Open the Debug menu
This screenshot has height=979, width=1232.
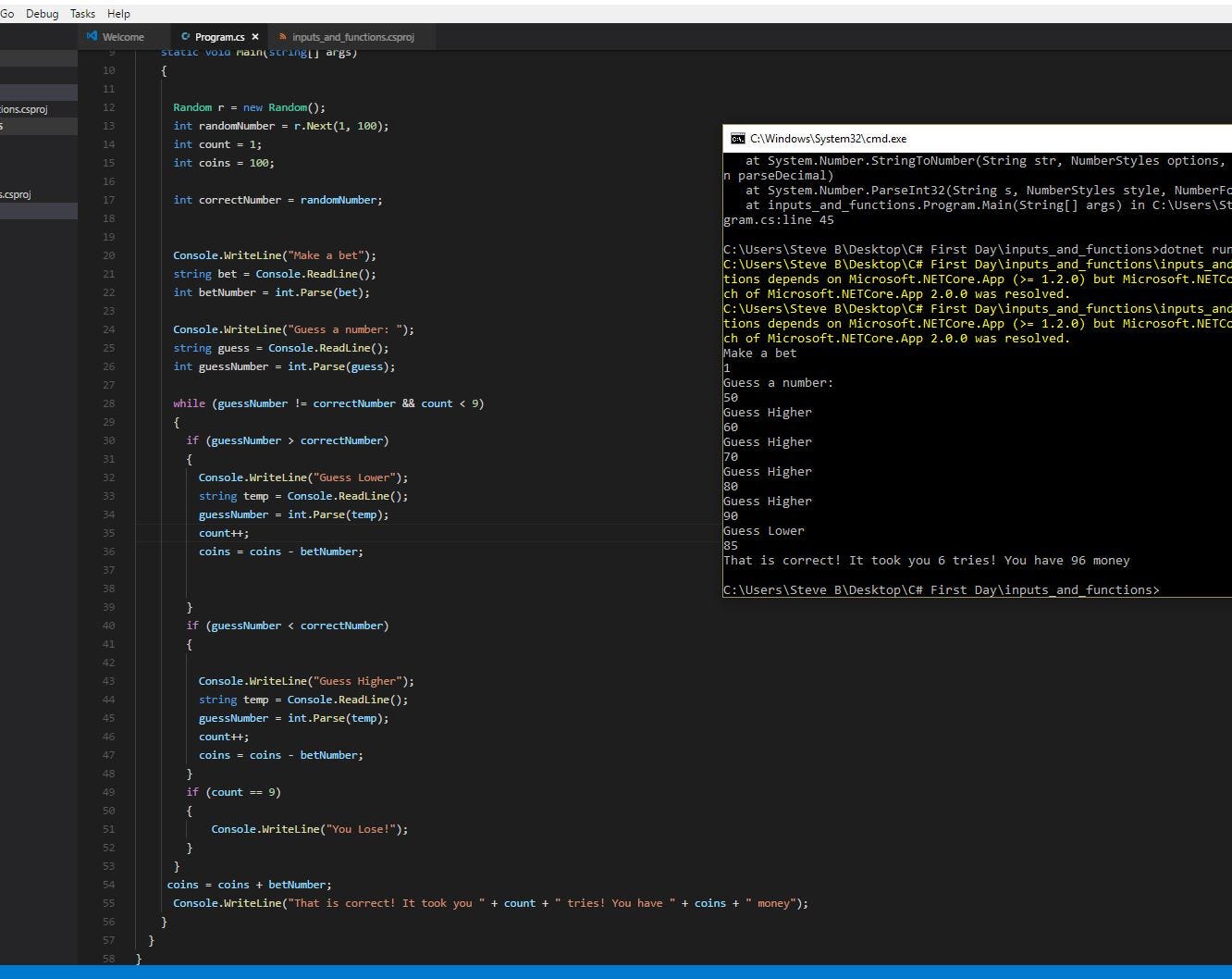coord(42,14)
